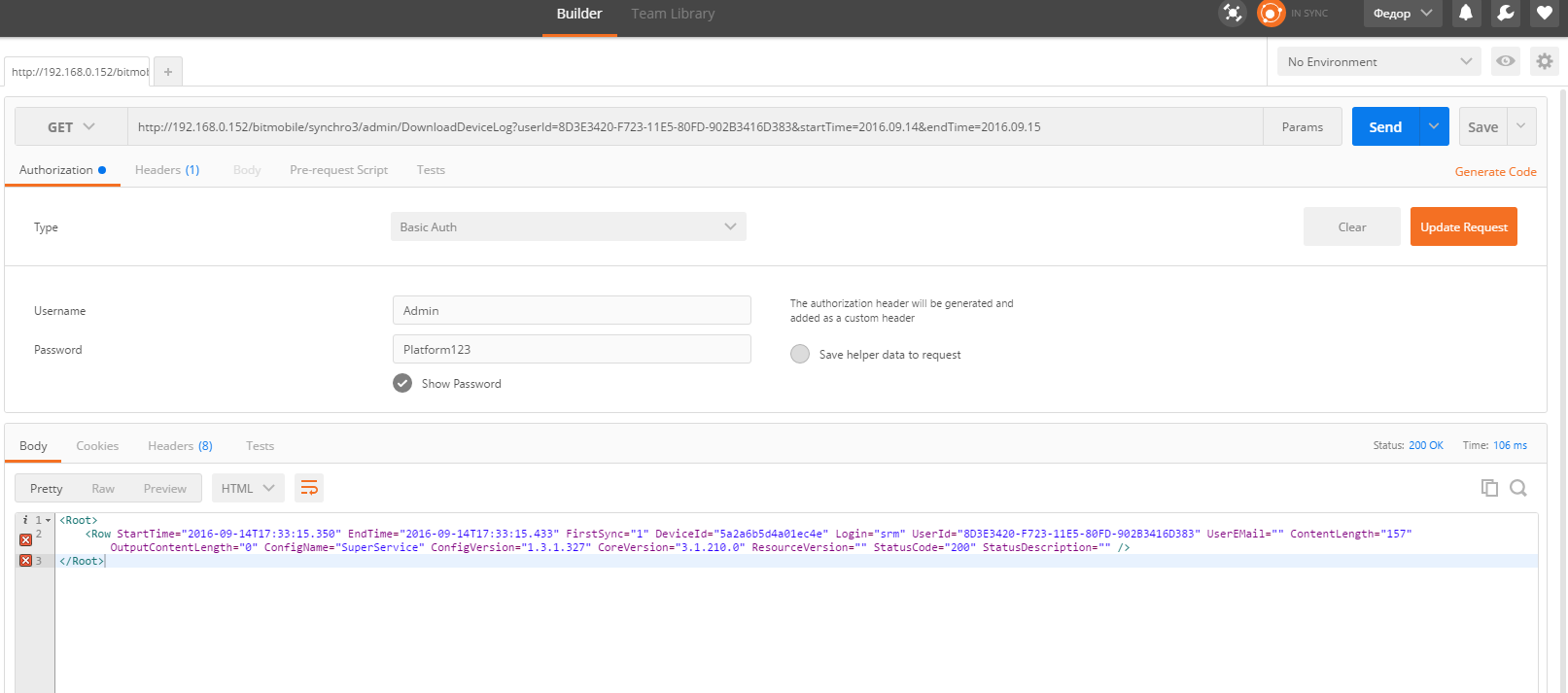Open environment quick look eye icon

1506,61
